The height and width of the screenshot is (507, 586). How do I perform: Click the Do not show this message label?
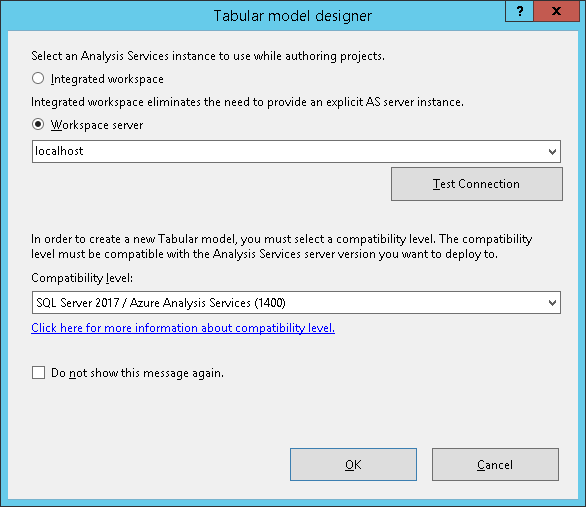(137, 373)
